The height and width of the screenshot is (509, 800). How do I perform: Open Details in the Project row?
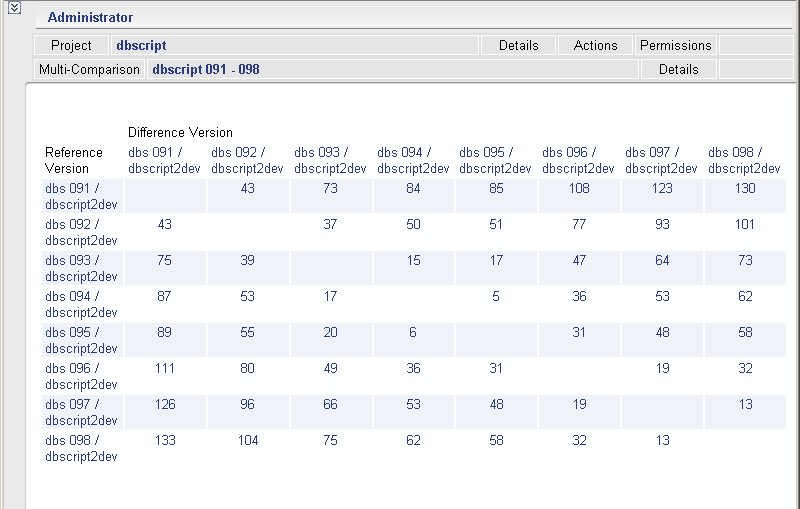(518, 45)
